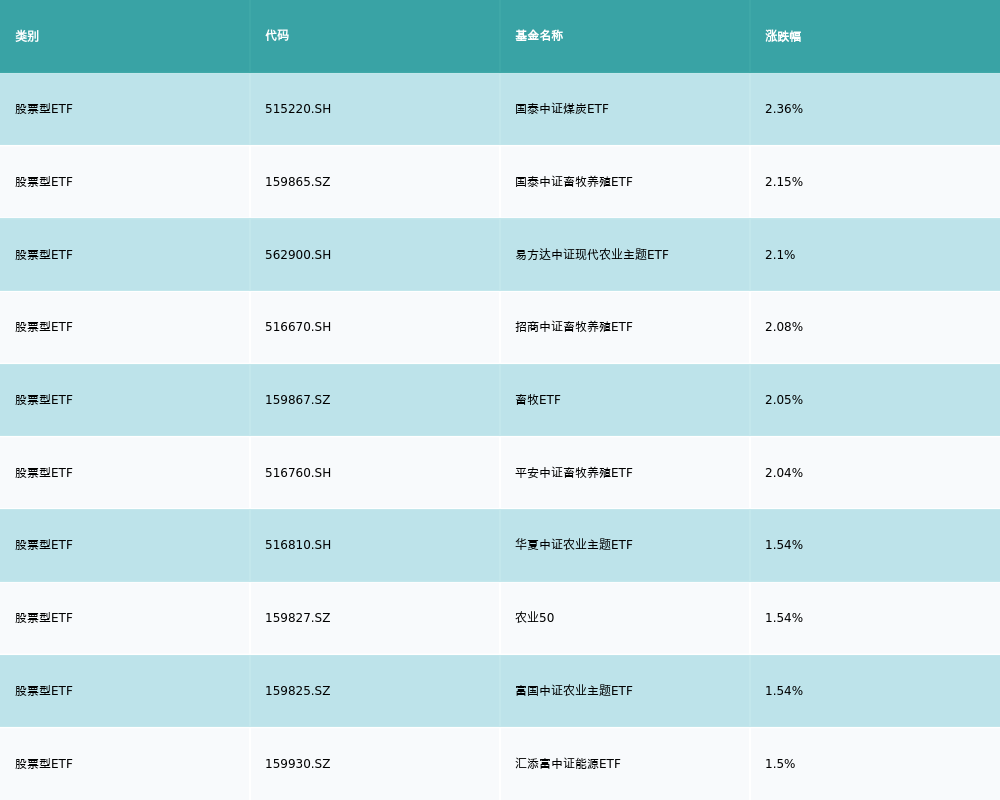Click 股票型ETF in the 516670.SH row
Viewport: 1000px width, 800px height.
pos(44,327)
